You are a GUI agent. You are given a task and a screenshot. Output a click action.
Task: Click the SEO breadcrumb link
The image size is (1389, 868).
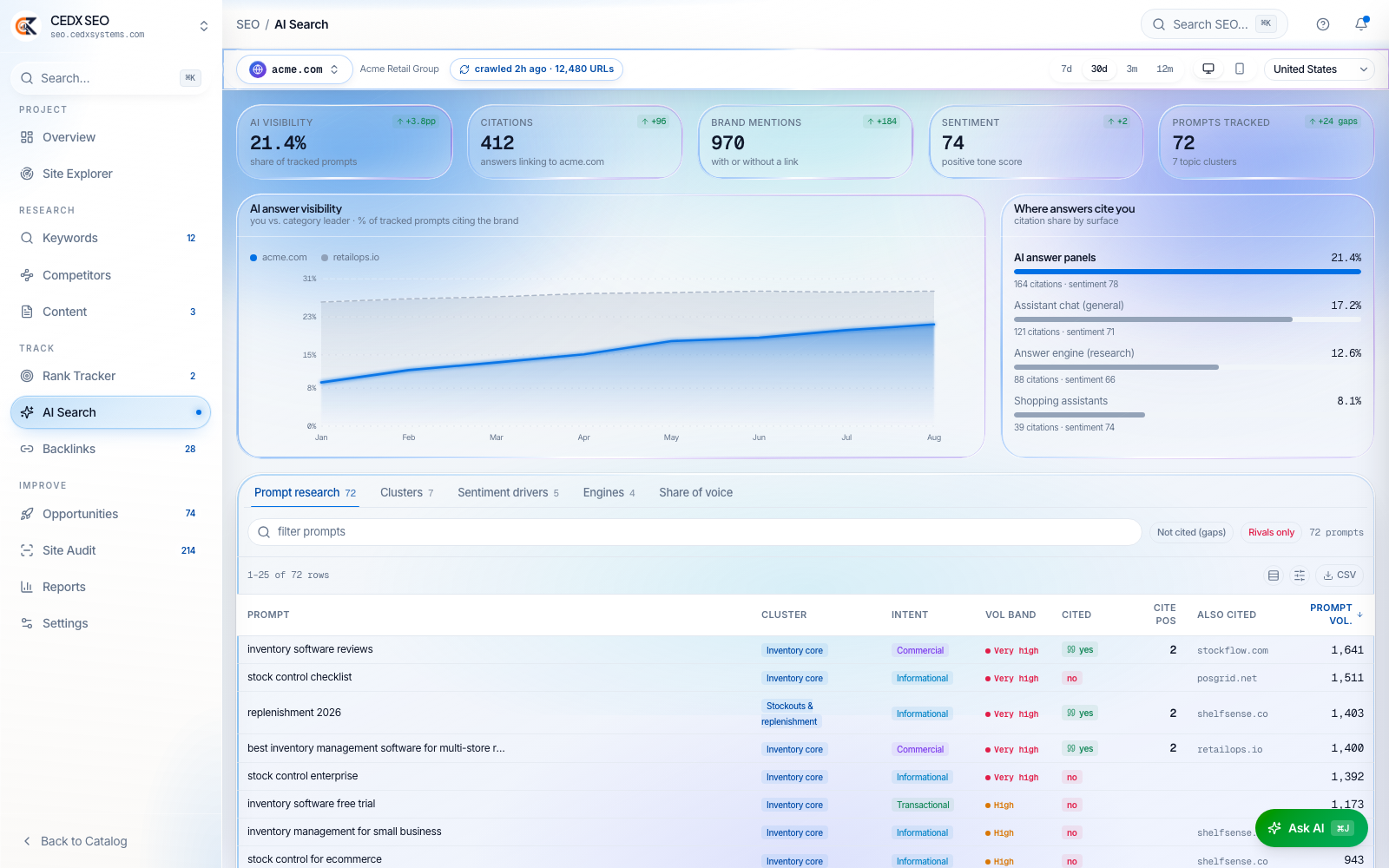(x=247, y=24)
